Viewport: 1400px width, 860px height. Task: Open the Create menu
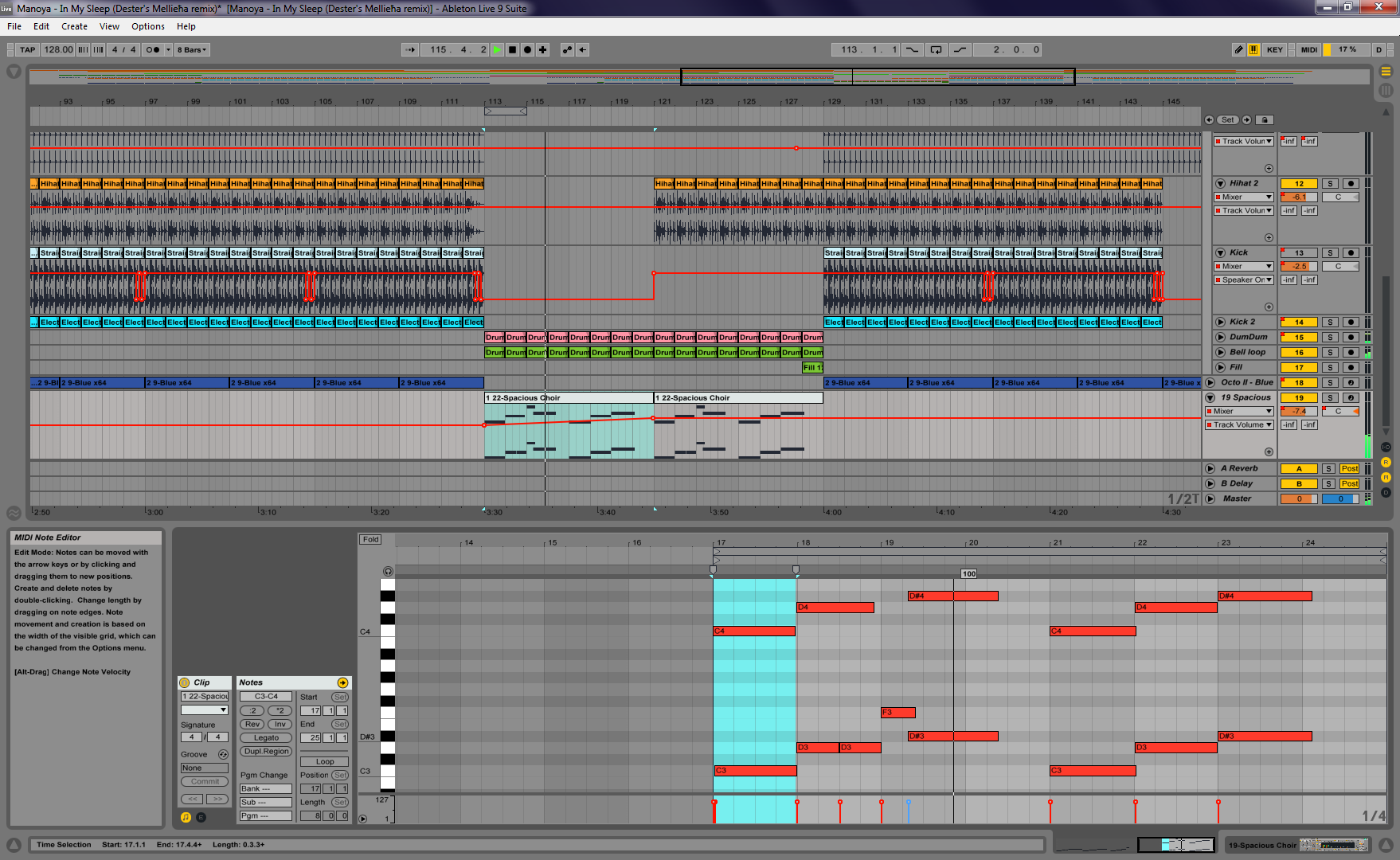pos(75,26)
